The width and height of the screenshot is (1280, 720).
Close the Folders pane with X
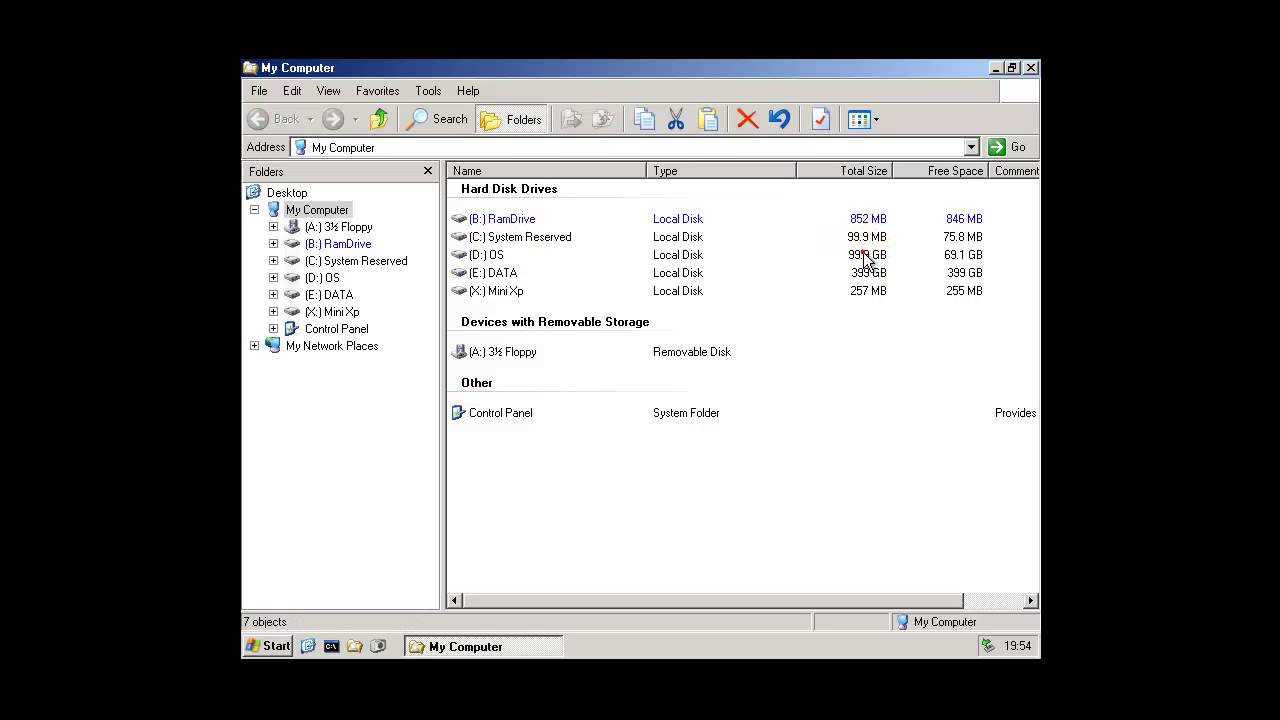[x=428, y=171]
